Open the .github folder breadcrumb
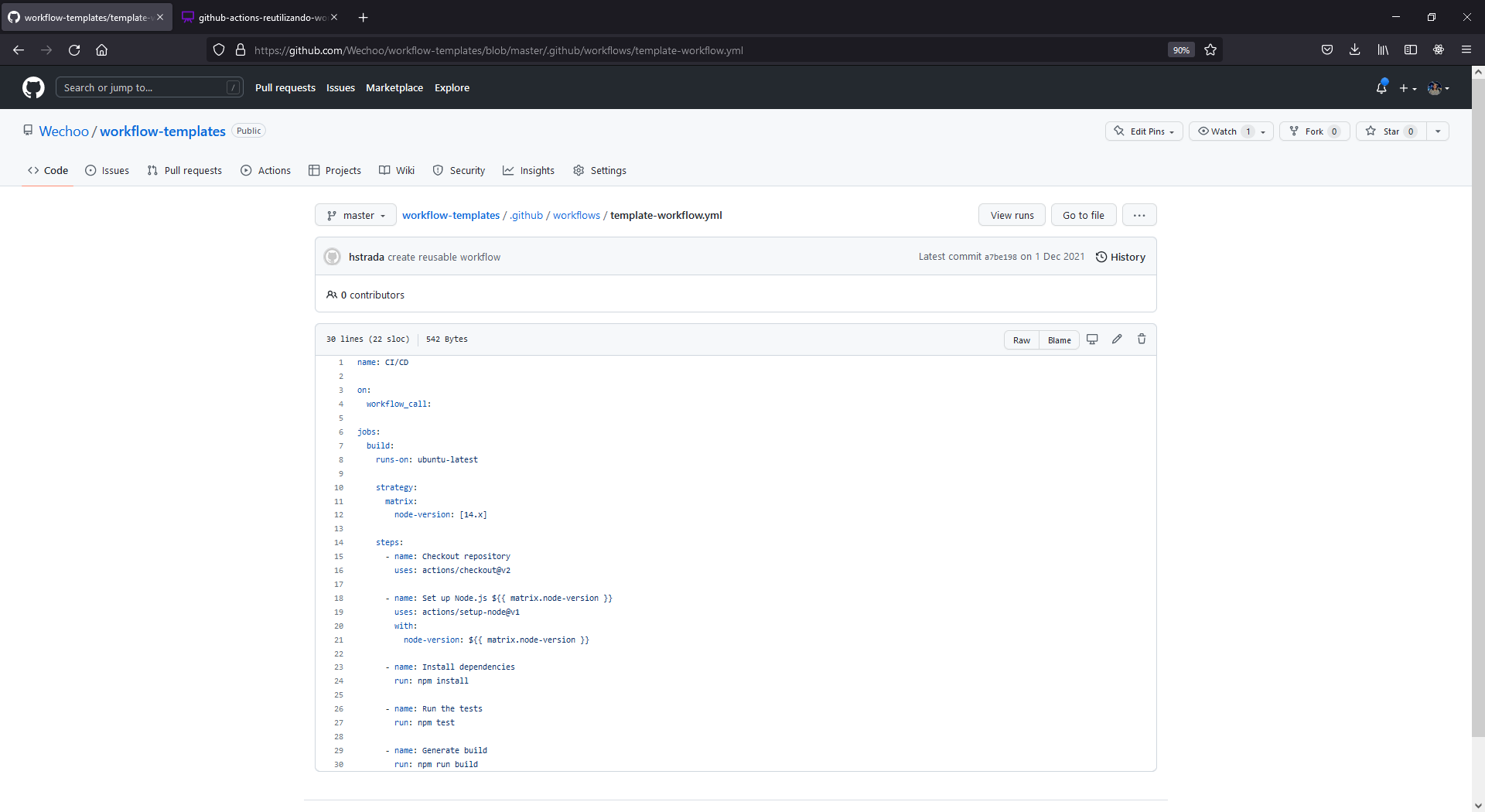The width and height of the screenshot is (1485, 812). [x=526, y=216]
